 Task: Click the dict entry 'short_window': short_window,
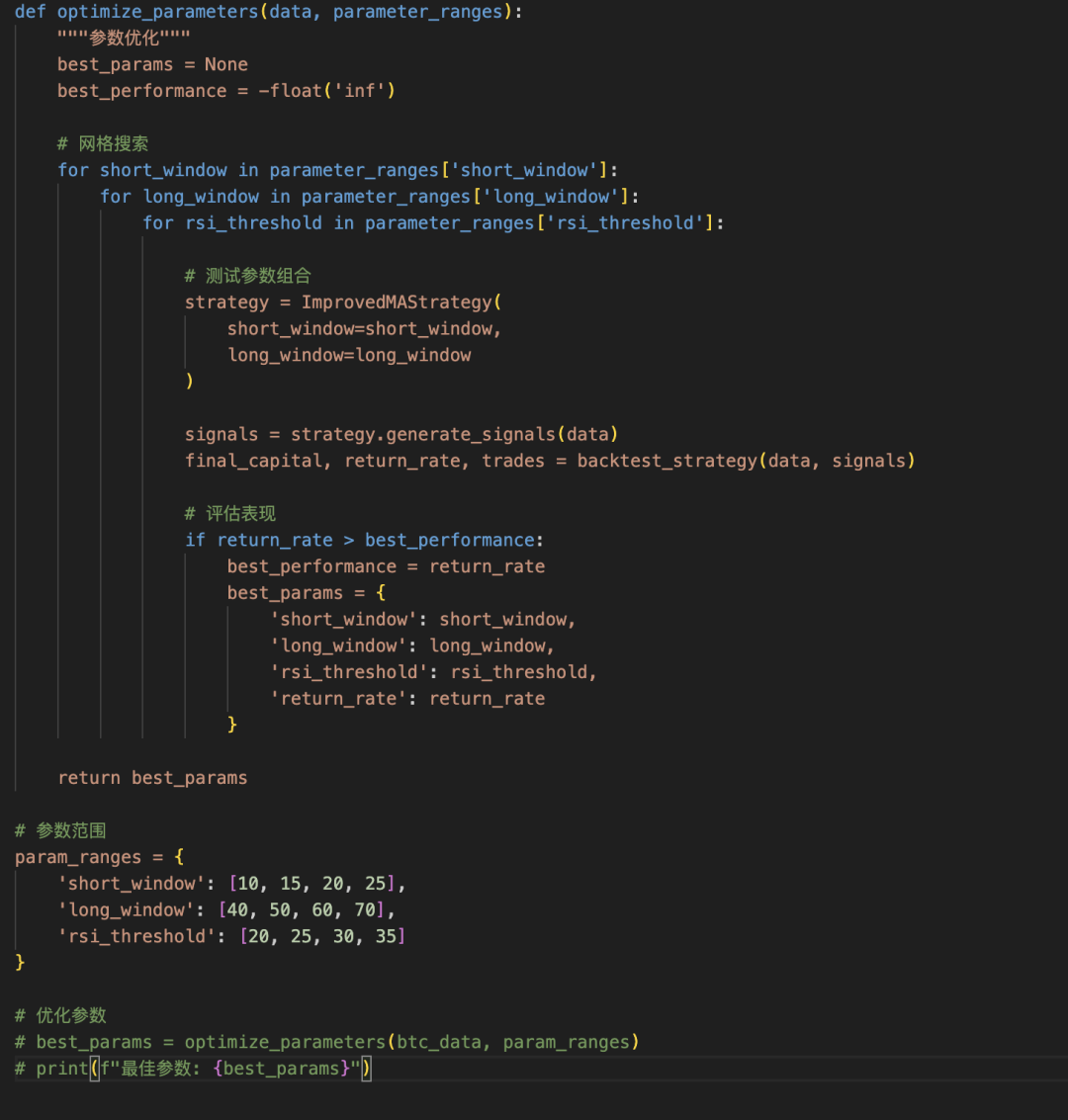[x=423, y=619]
